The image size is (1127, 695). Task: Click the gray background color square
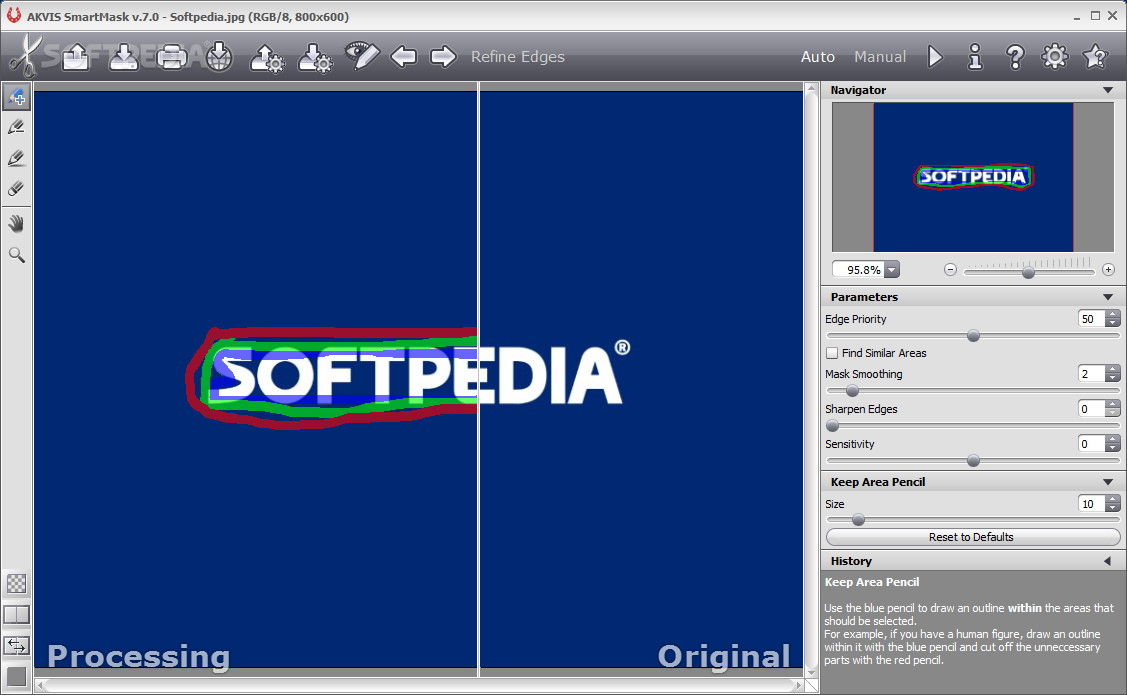point(17,677)
